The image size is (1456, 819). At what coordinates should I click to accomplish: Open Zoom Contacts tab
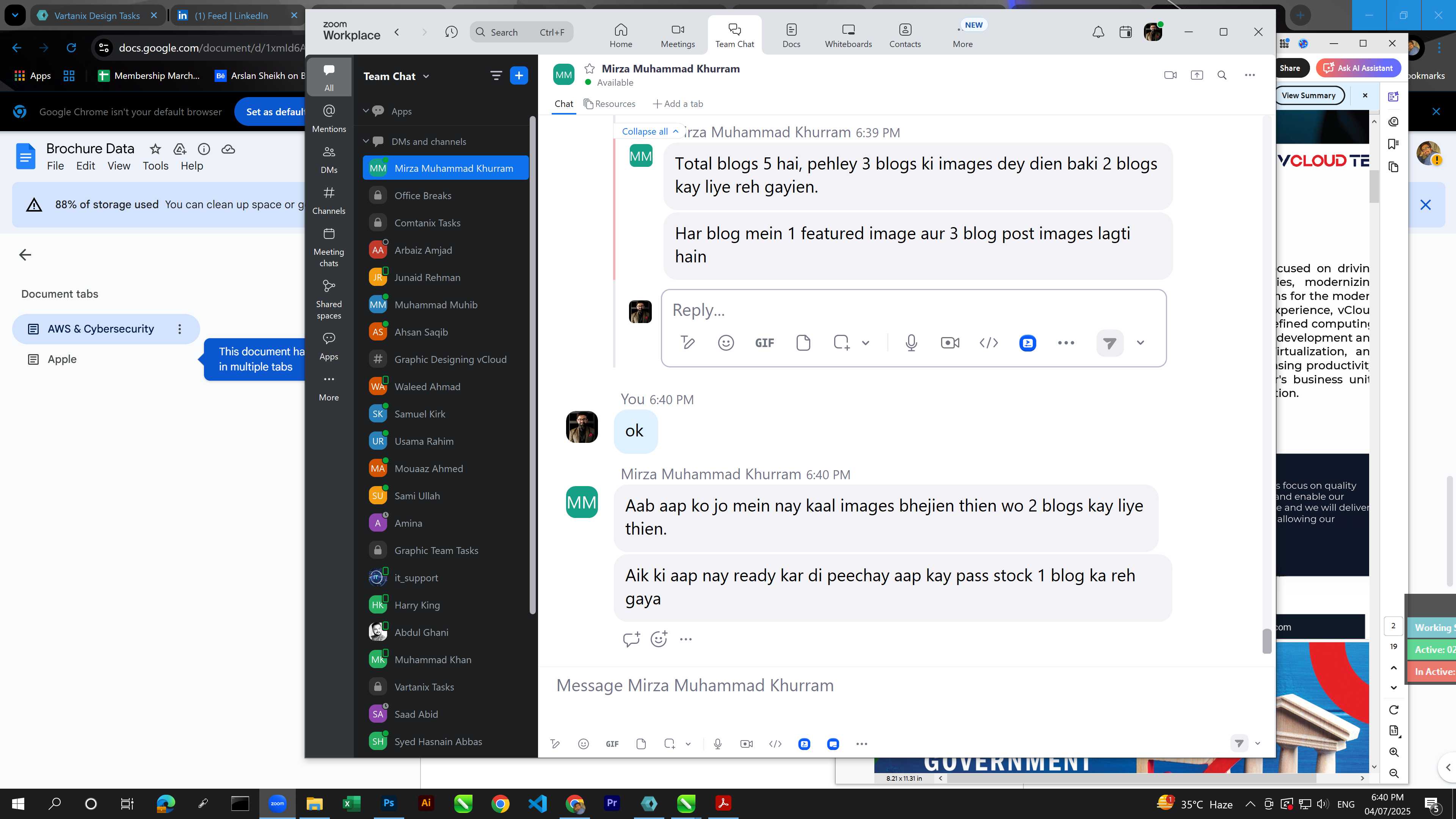[x=905, y=35]
